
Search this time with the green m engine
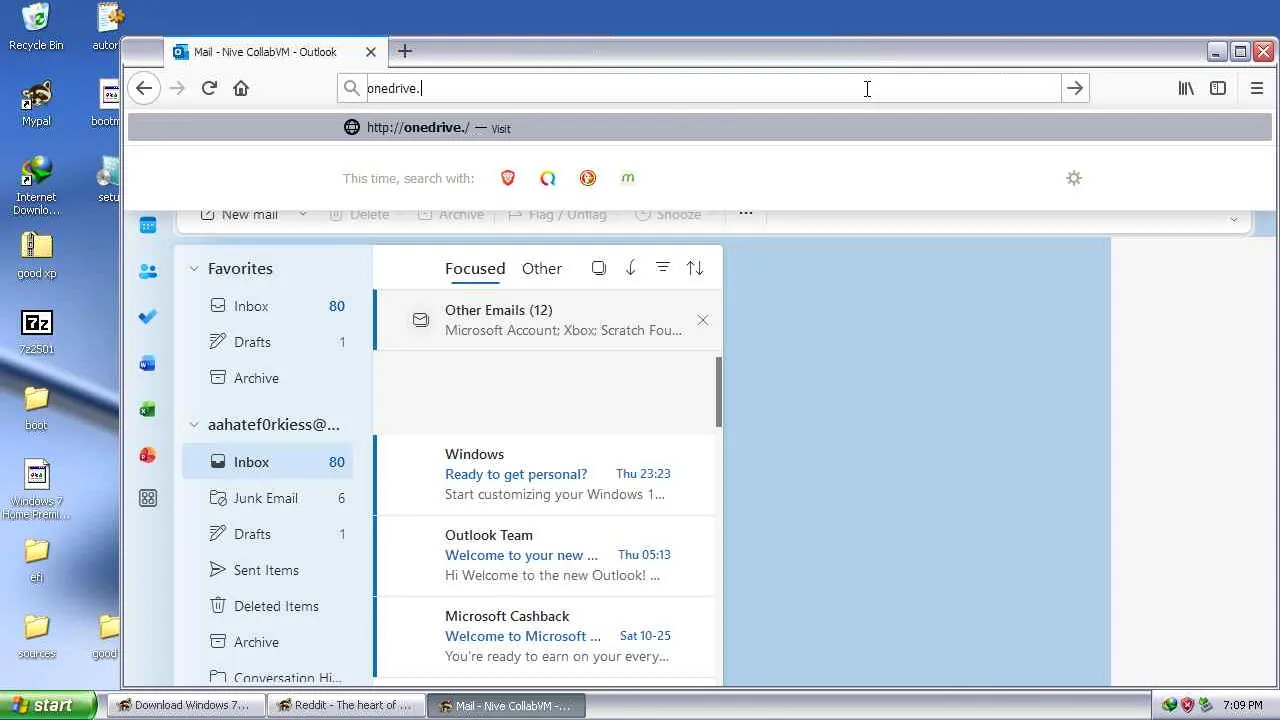coord(628,178)
